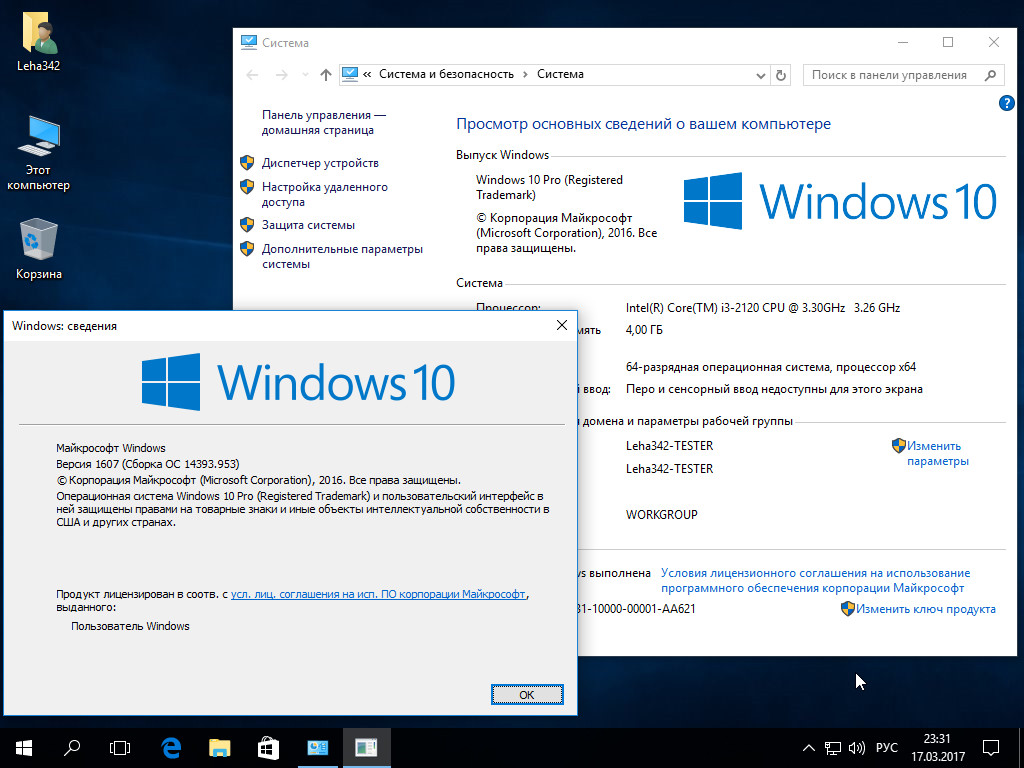The height and width of the screenshot is (768, 1024).
Task: Refresh the Система window
Action: (x=780, y=75)
